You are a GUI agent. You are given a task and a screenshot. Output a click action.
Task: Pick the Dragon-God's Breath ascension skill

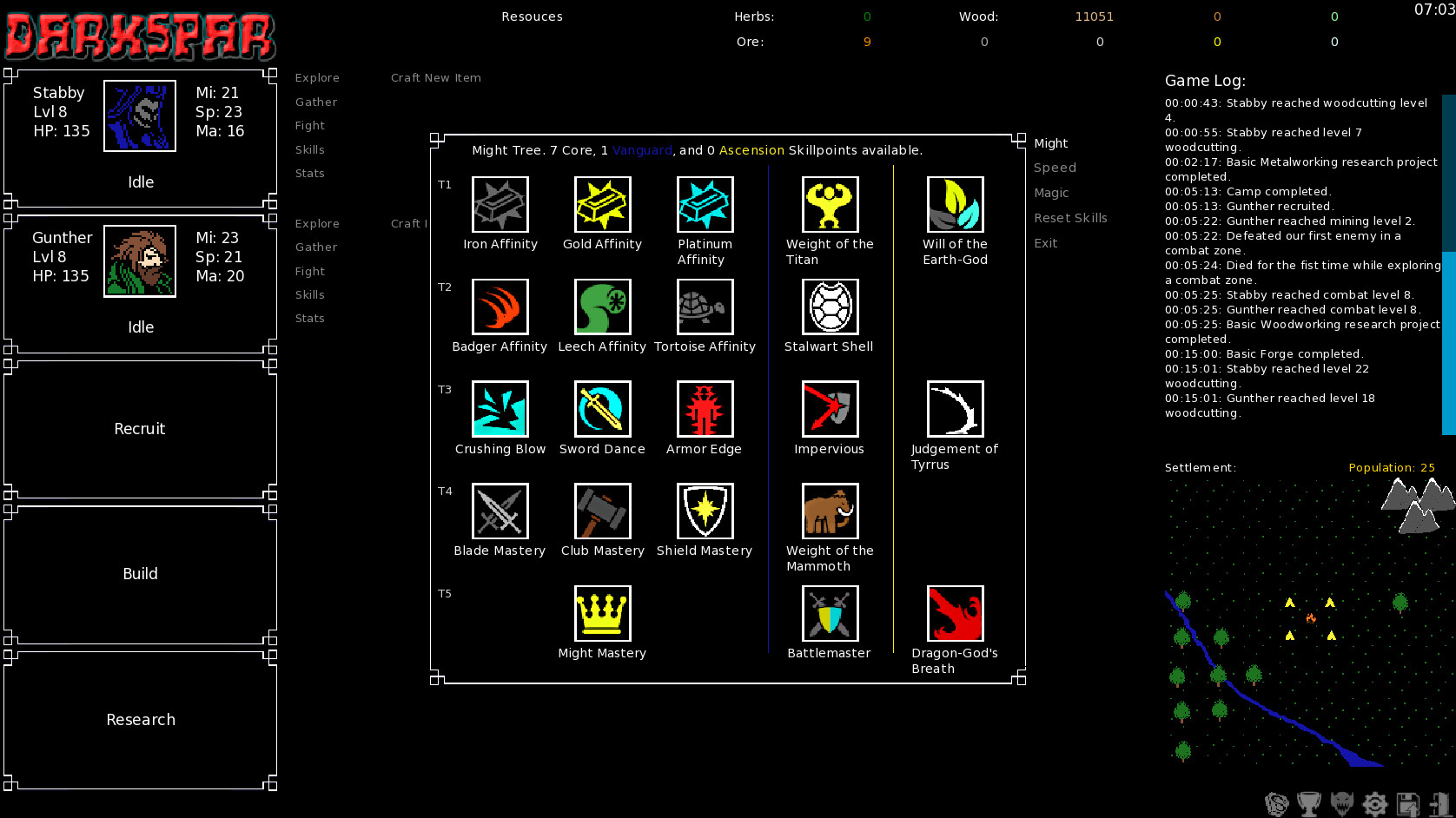[x=955, y=613]
